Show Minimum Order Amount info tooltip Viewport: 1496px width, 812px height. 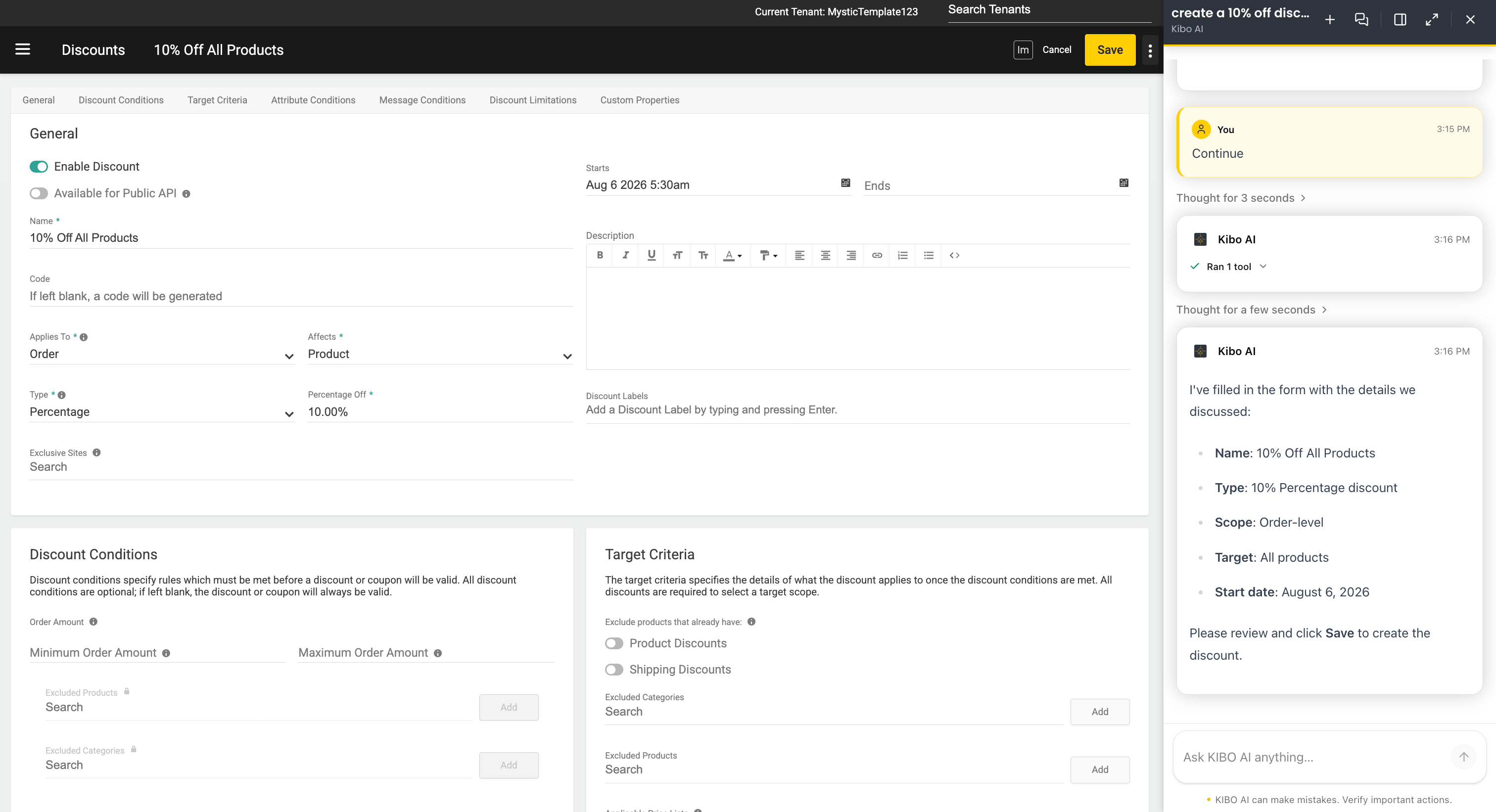click(166, 654)
